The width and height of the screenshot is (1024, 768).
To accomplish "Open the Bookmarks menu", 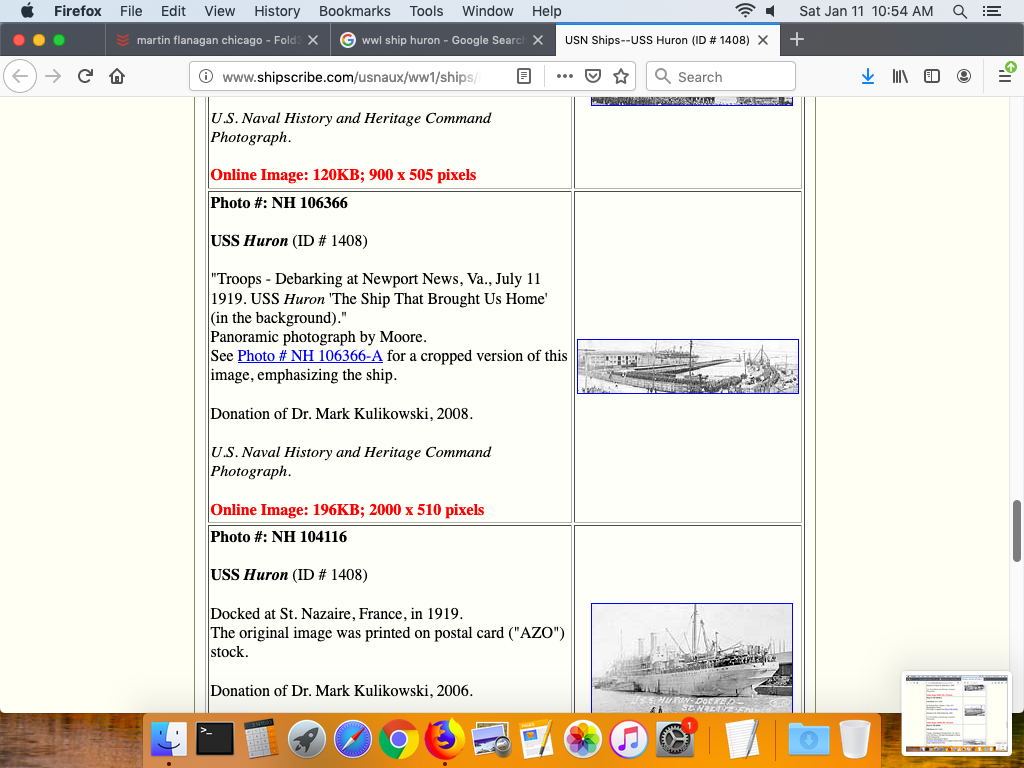I will tap(354, 11).
